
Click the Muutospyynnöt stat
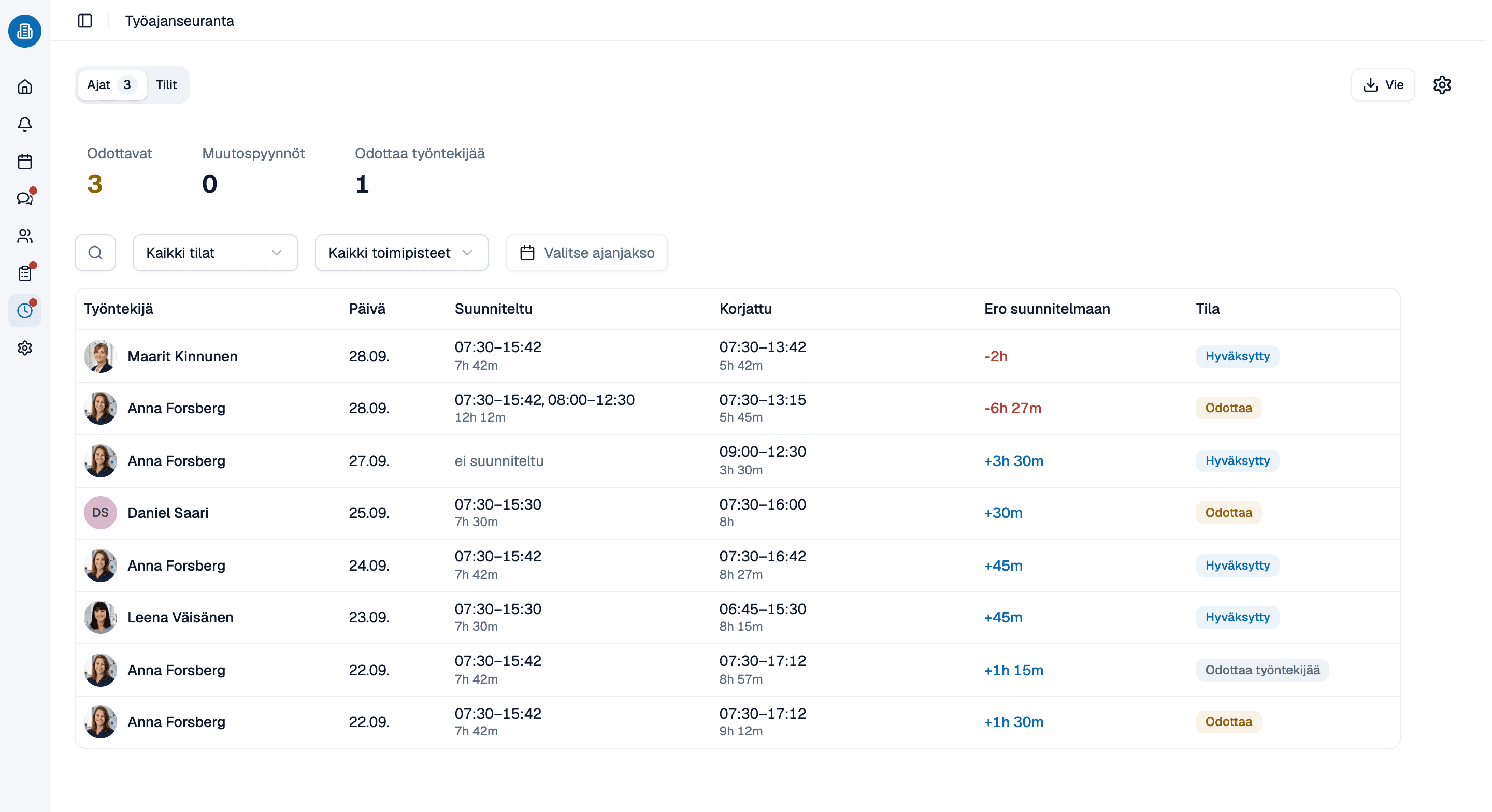click(253, 171)
